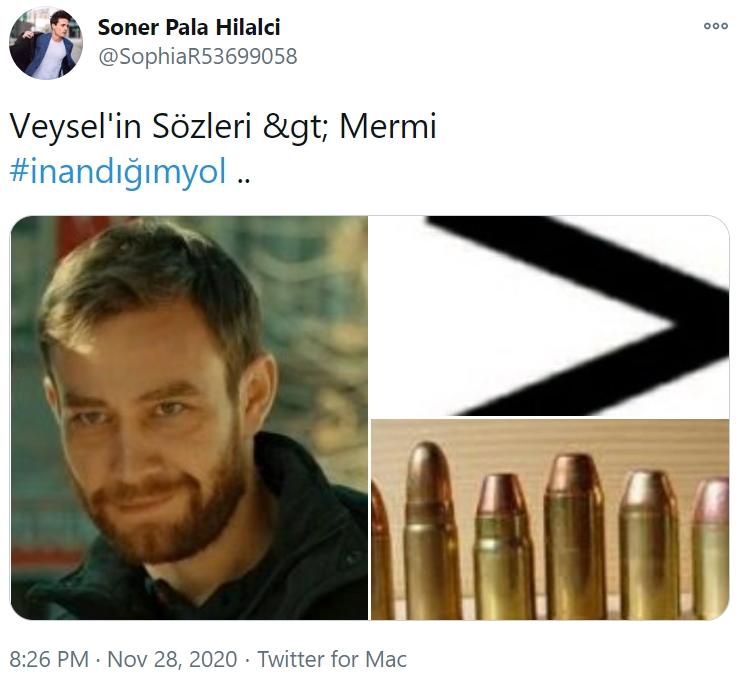
Task: Open the three-dot more options menu
Action: [x=715, y=26]
